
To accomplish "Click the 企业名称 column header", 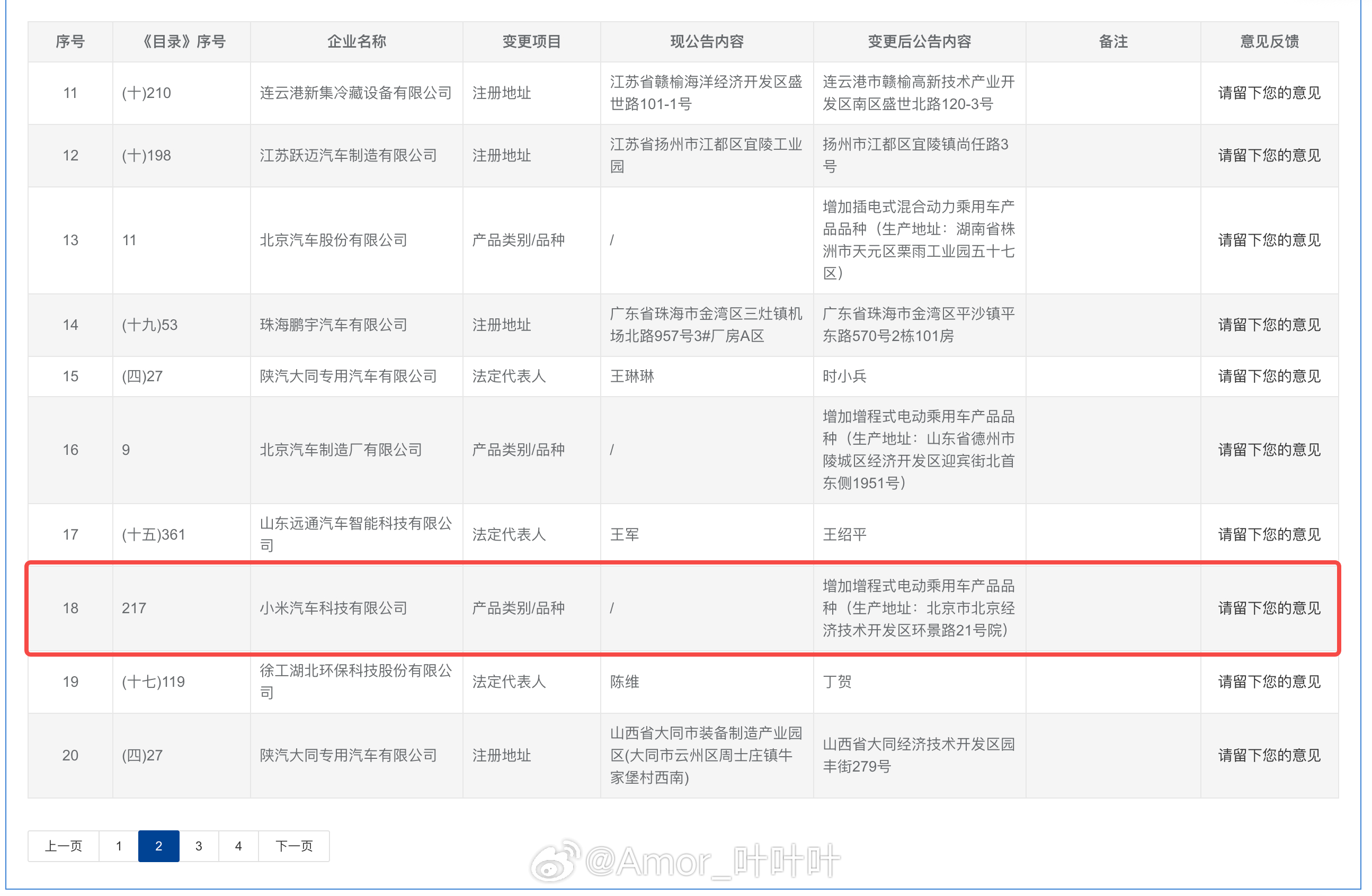I will (357, 41).
